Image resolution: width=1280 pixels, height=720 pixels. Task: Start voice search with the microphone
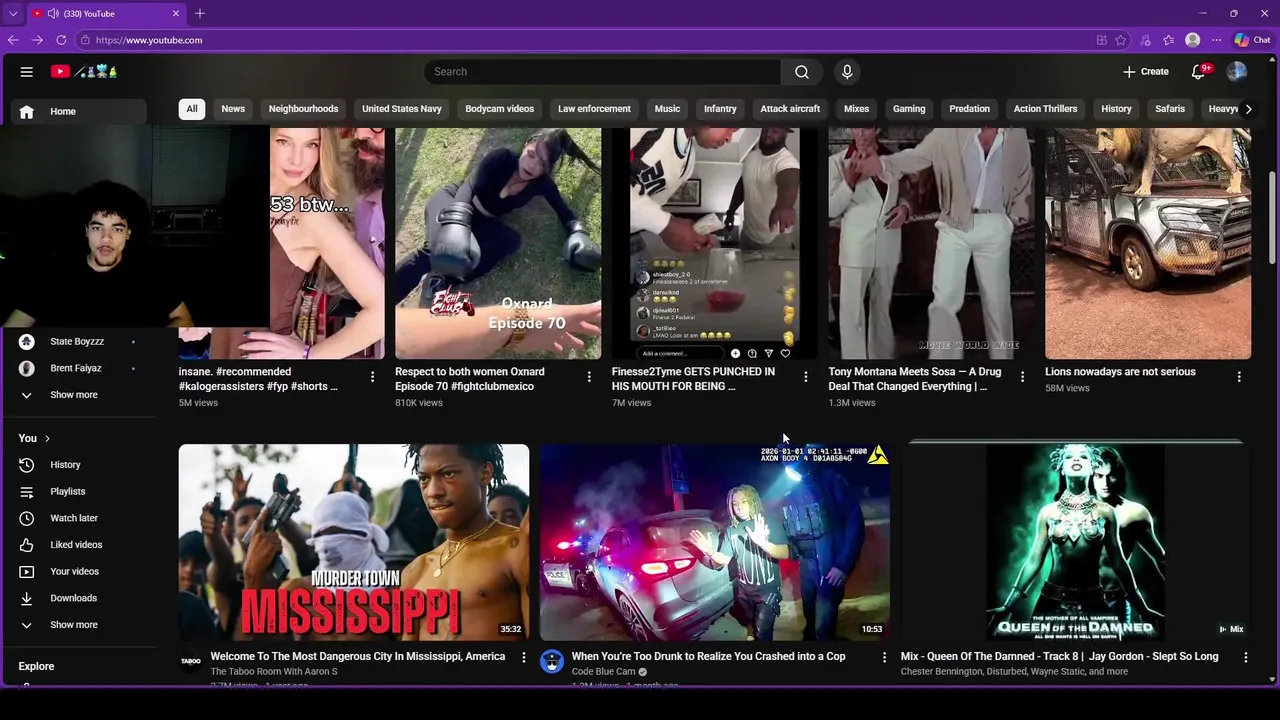847,72
